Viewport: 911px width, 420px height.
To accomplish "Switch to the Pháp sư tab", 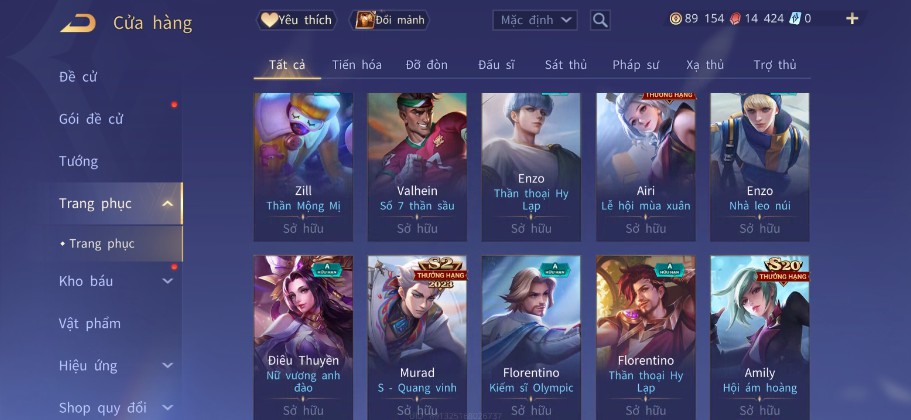I will click(636, 64).
